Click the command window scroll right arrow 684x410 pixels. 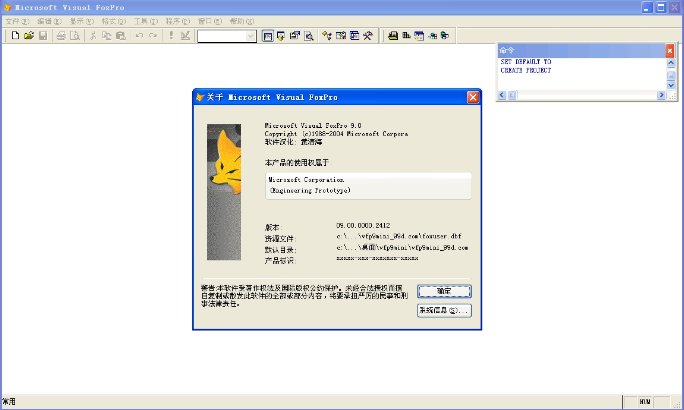661,95
